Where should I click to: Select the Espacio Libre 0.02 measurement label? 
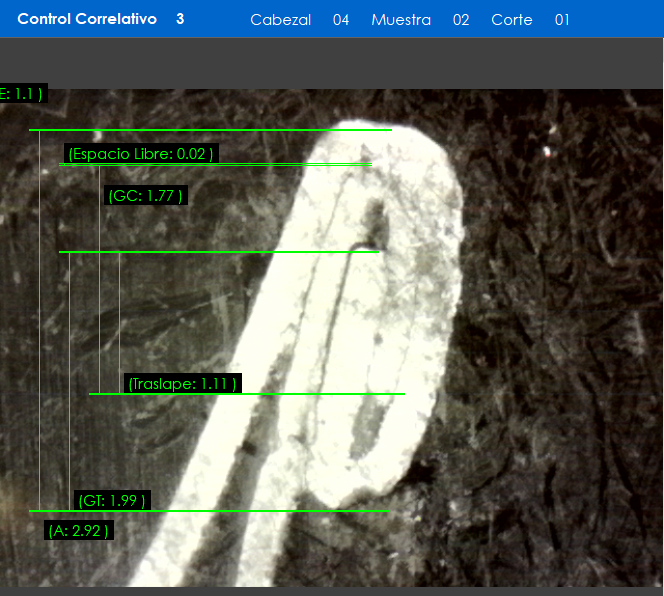coord(140,154)
